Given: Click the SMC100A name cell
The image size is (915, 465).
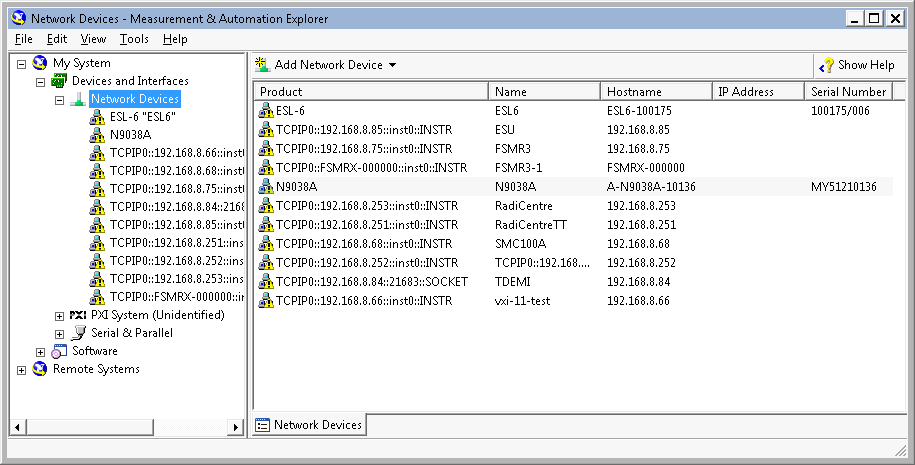Looking at the screenshot, I should click(521, 244).
